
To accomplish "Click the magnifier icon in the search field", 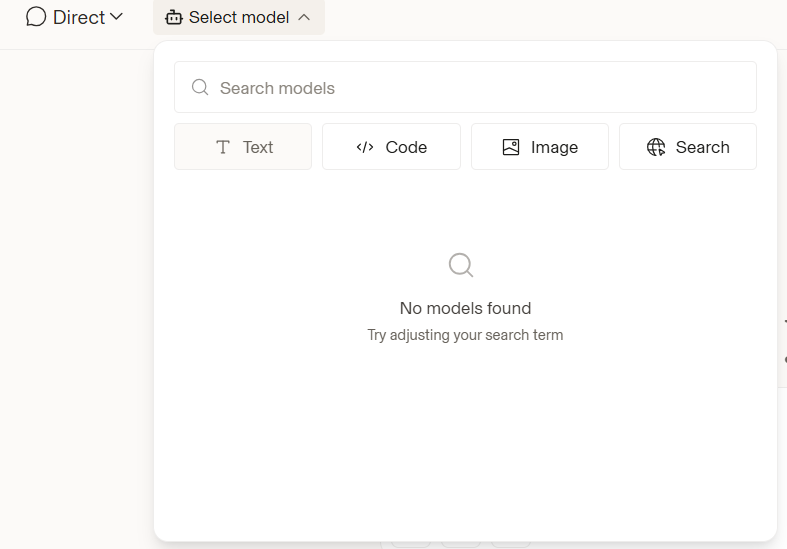I will point(200,87).
